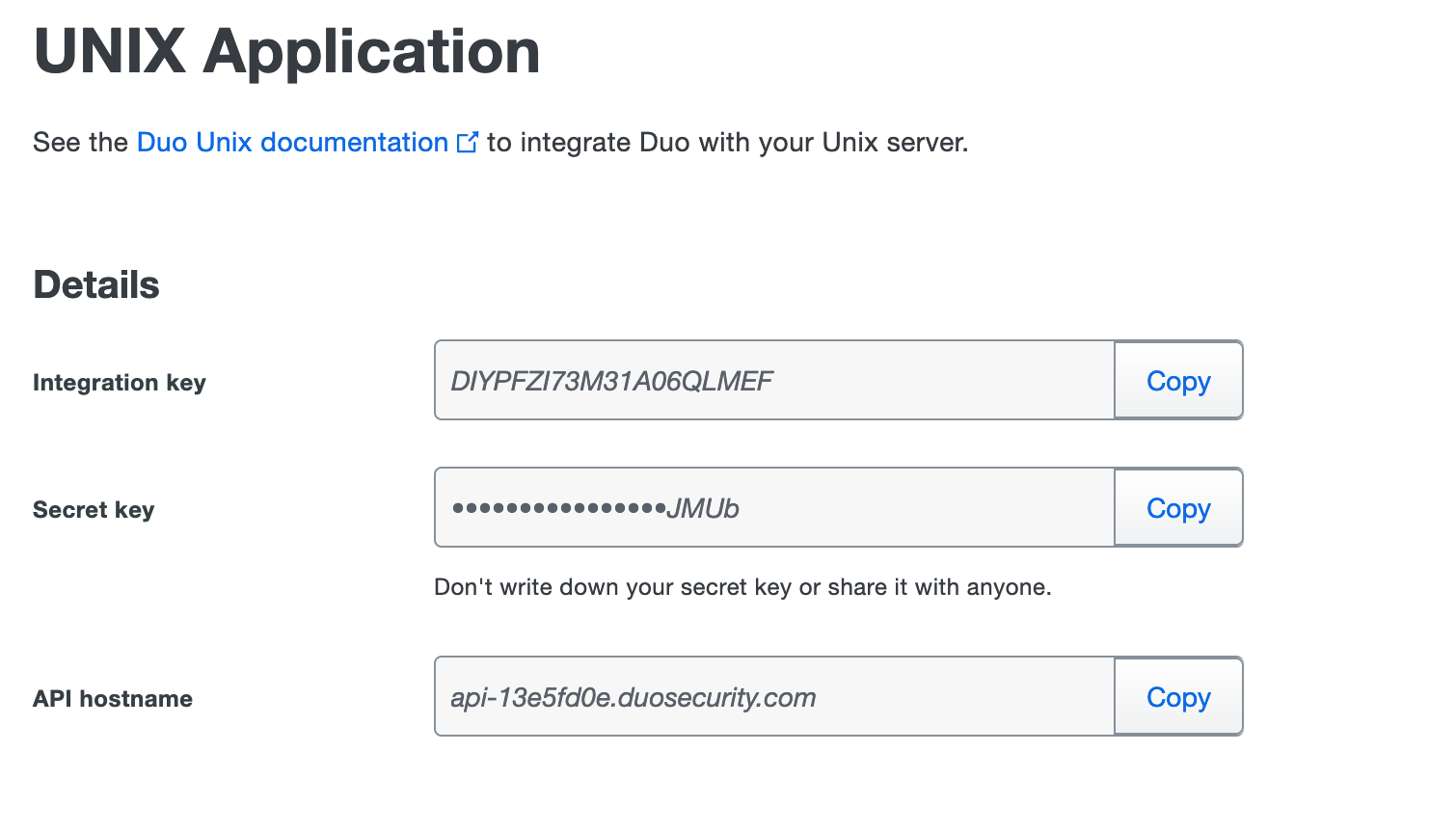Click the API hostname label

tap(113, 699)
